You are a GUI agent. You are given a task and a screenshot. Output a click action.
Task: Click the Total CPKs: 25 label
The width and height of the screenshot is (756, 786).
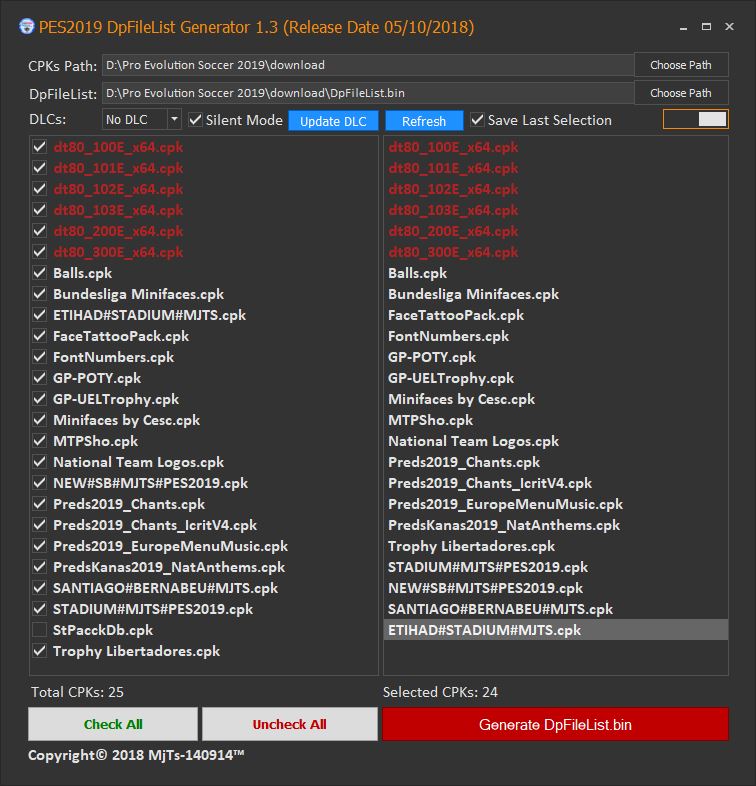click(x=77, y=692)
